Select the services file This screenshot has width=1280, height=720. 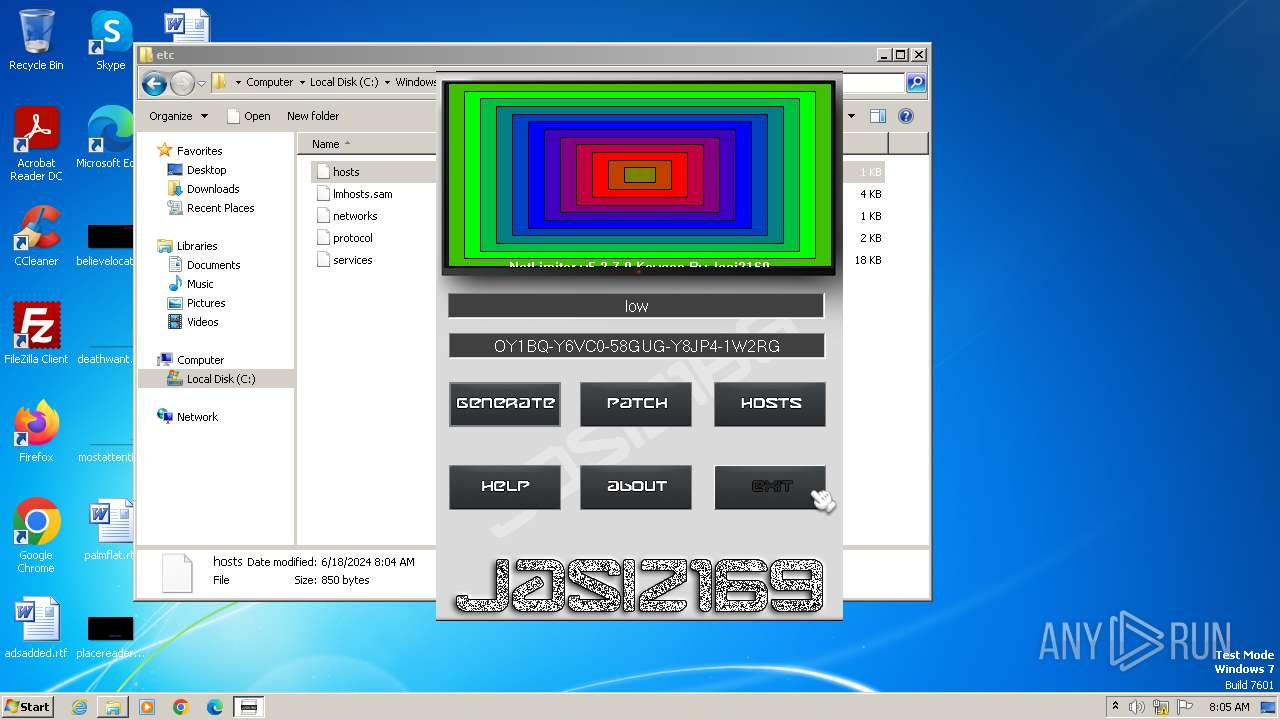353,260
